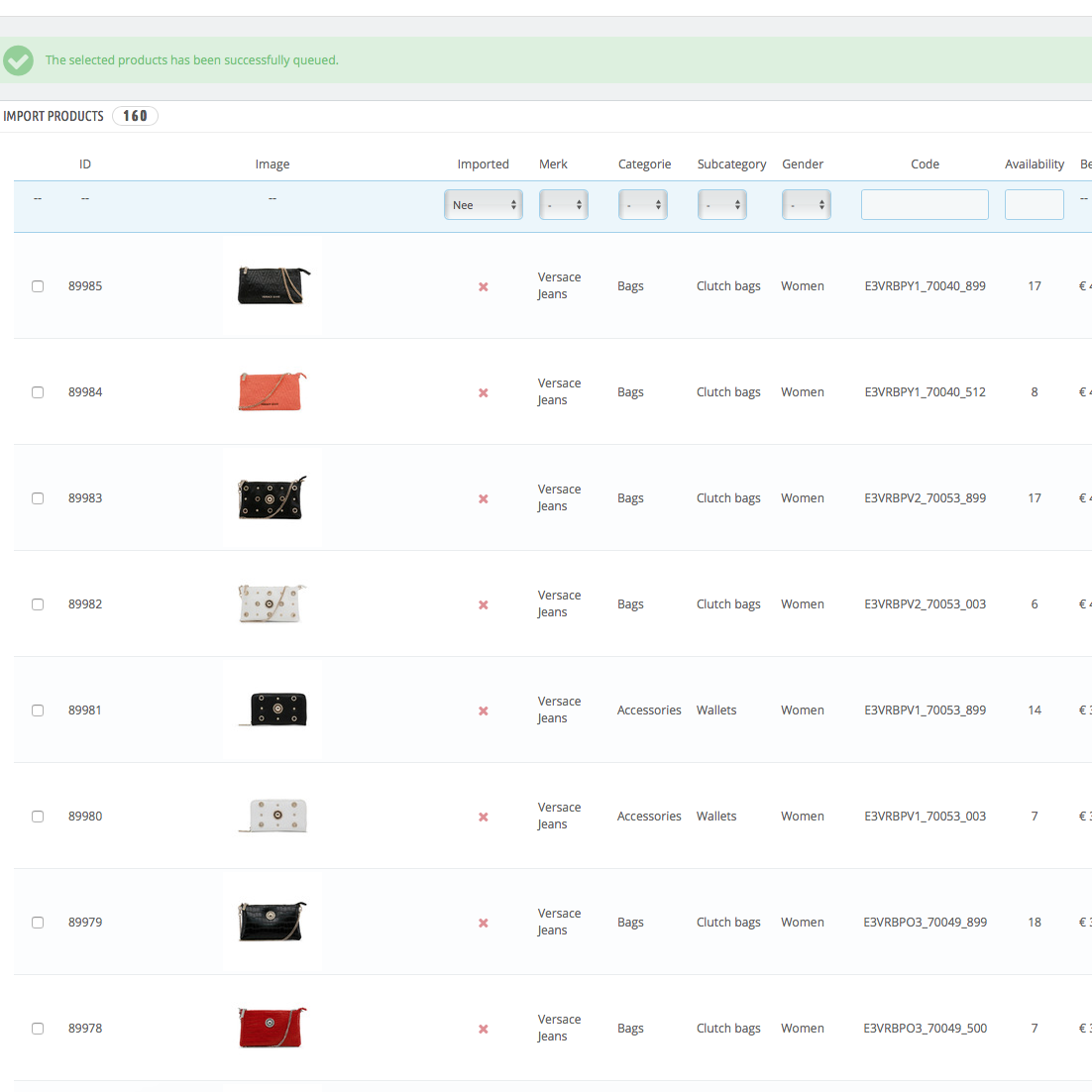Open the black clutch bag image for 89985
1092x1092 pixels.
click(273, 285)
